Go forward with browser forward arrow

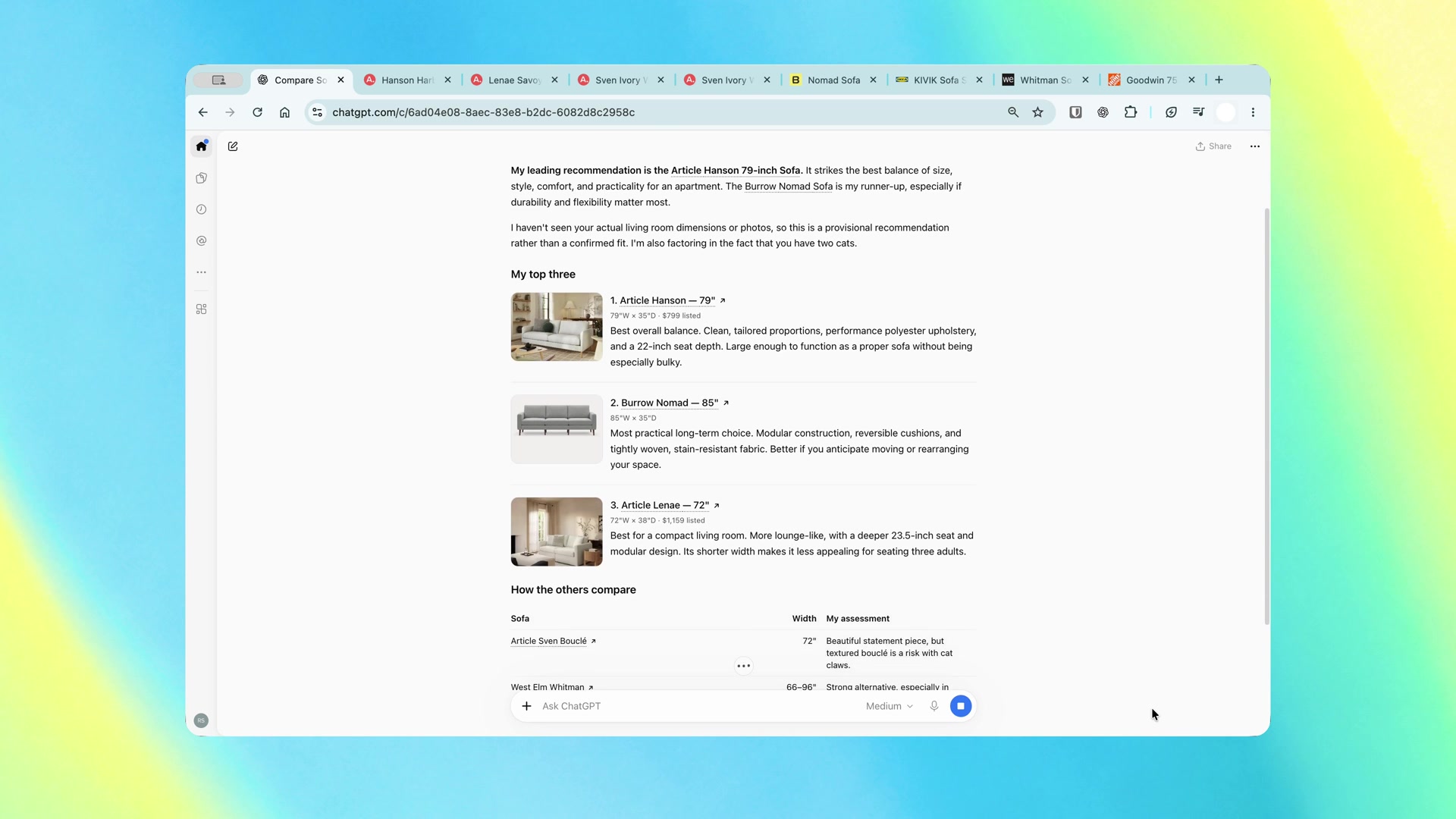(x=230, y=112)
